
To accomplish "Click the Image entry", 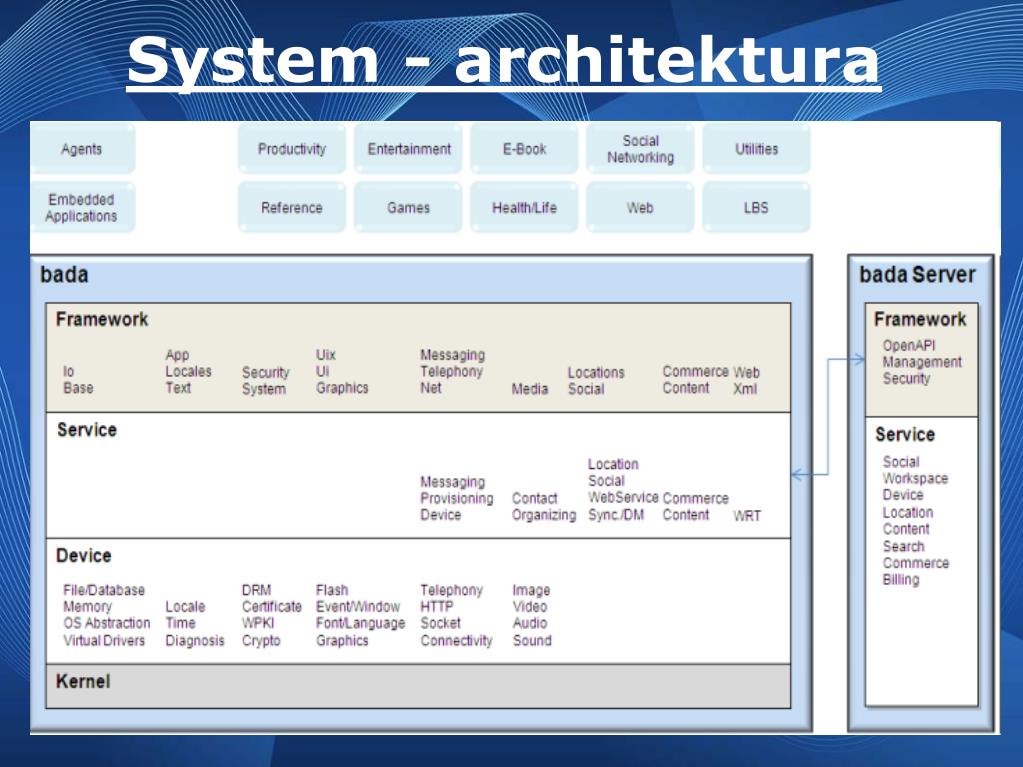I will [531, 590].
